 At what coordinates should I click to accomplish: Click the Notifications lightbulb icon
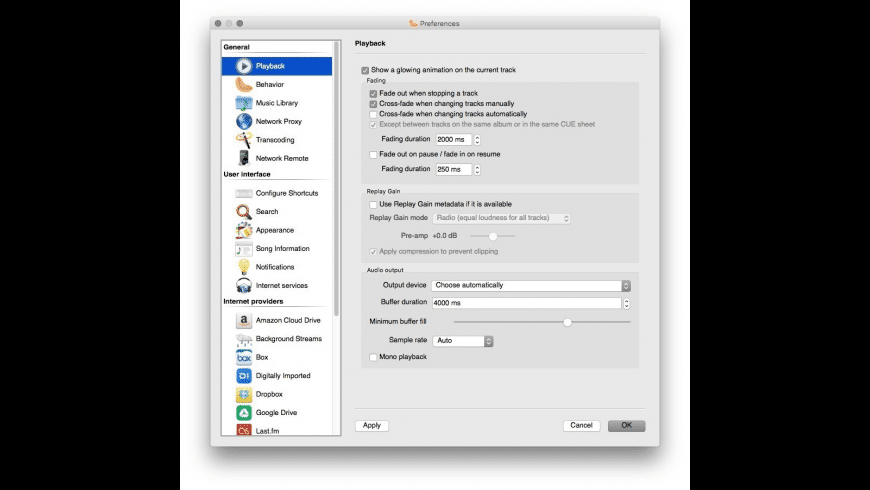[243, 267]
